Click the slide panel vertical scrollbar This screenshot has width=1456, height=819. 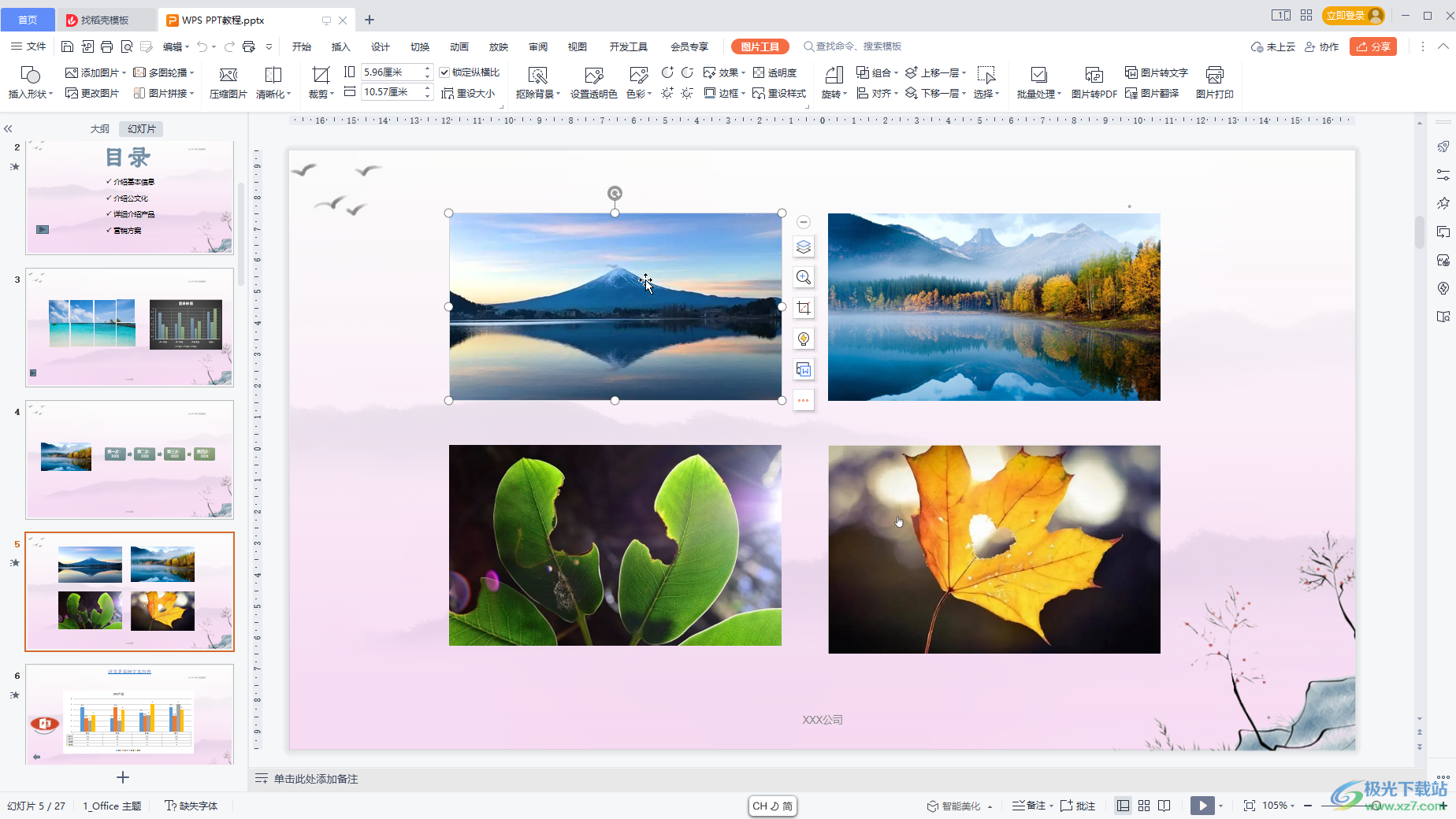tap(241, 234)
